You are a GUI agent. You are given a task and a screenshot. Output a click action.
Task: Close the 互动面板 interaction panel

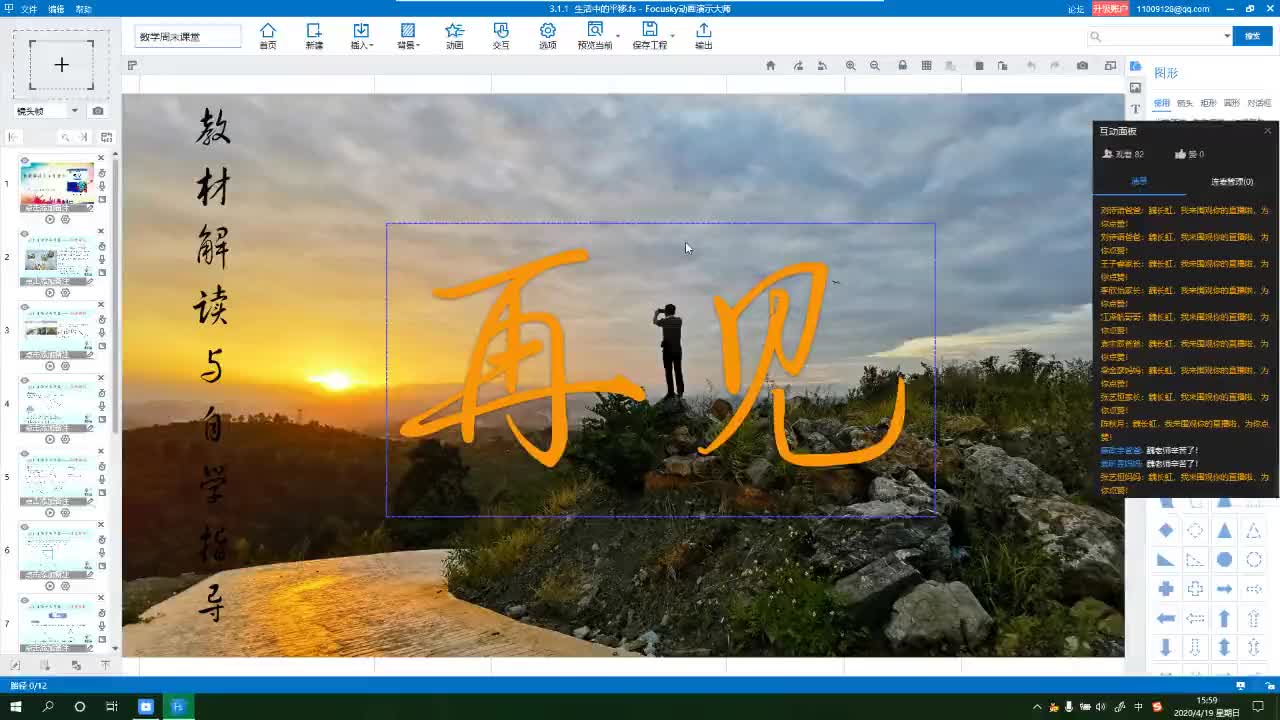click(1268, 131)
